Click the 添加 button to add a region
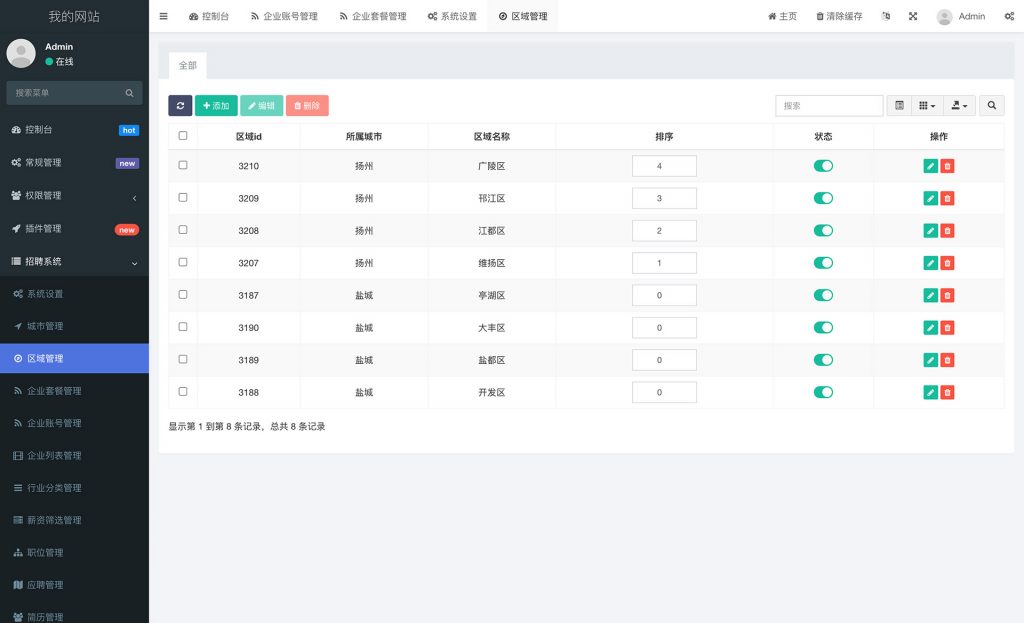Screen dimensions: 1024x623 [x=216, y=105]
